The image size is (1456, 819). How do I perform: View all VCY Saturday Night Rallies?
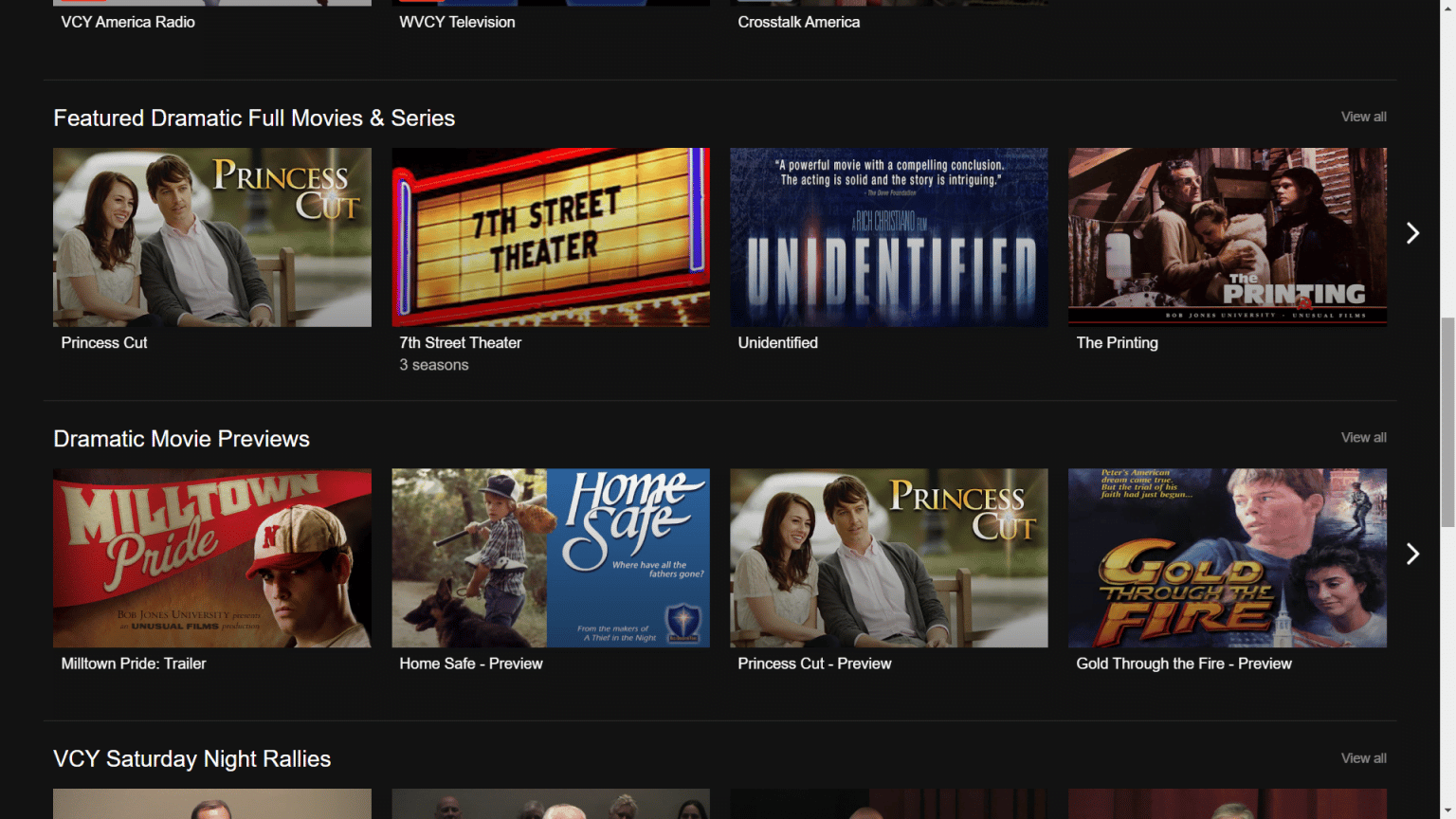coord(1363,758)
